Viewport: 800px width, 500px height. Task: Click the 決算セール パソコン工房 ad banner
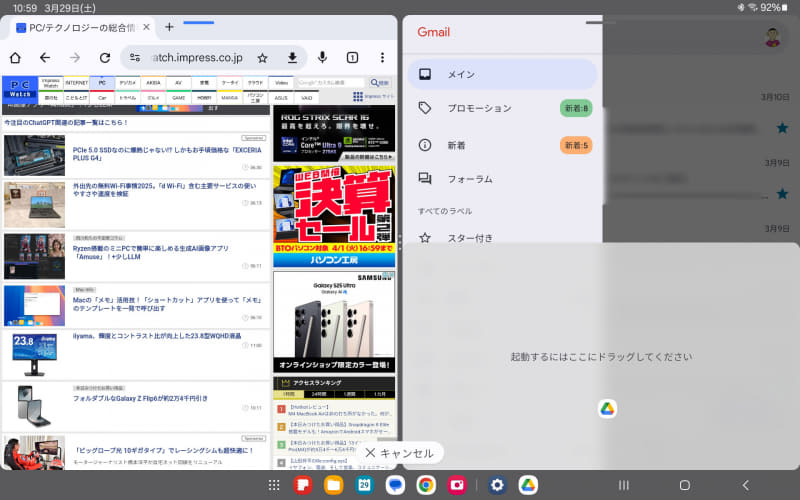coord(334,216)
